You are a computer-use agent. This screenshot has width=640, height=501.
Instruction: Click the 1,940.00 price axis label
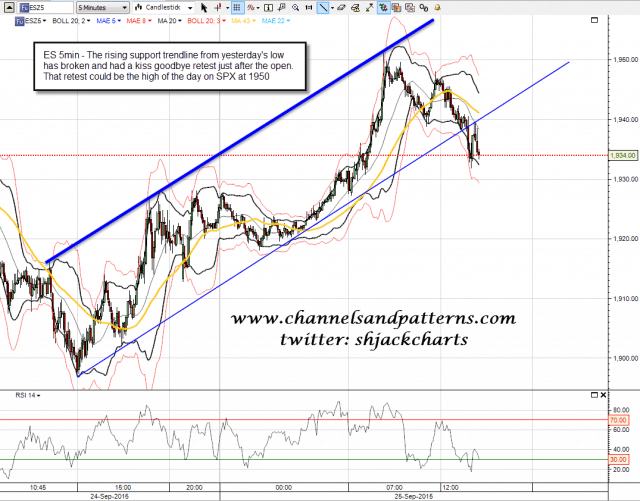click(x=625, y=120)
